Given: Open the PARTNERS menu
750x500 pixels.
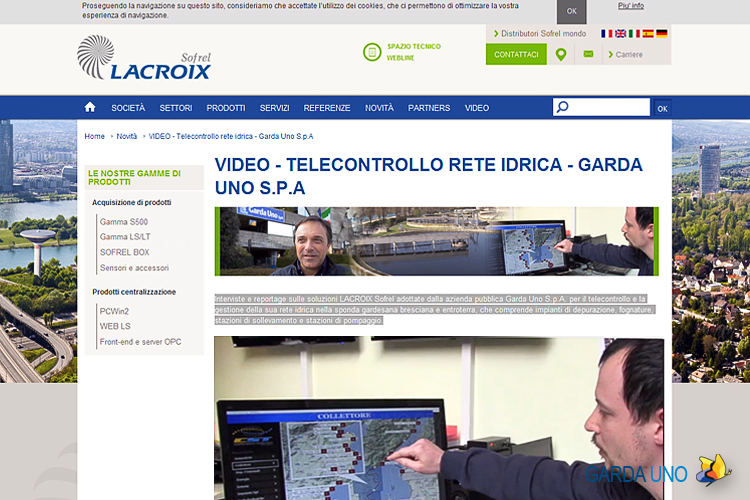Looking at the screenshot, I should pyautogui.click(x=429, y=108).
